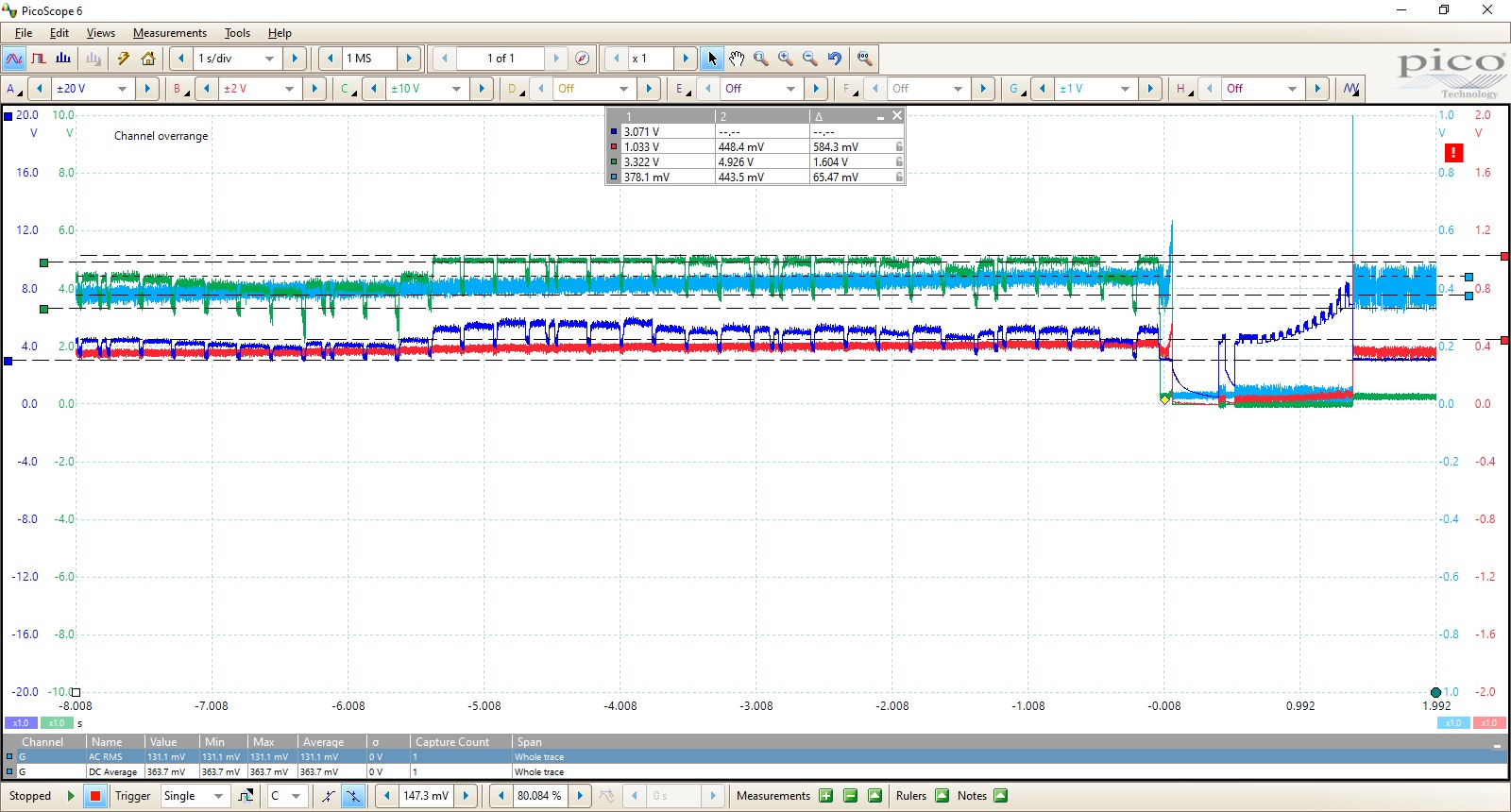Image resolution: width=1511 pixels, height=812 pixels.
Task: Open the Tools menu
Action: click(x=237, y=33)
